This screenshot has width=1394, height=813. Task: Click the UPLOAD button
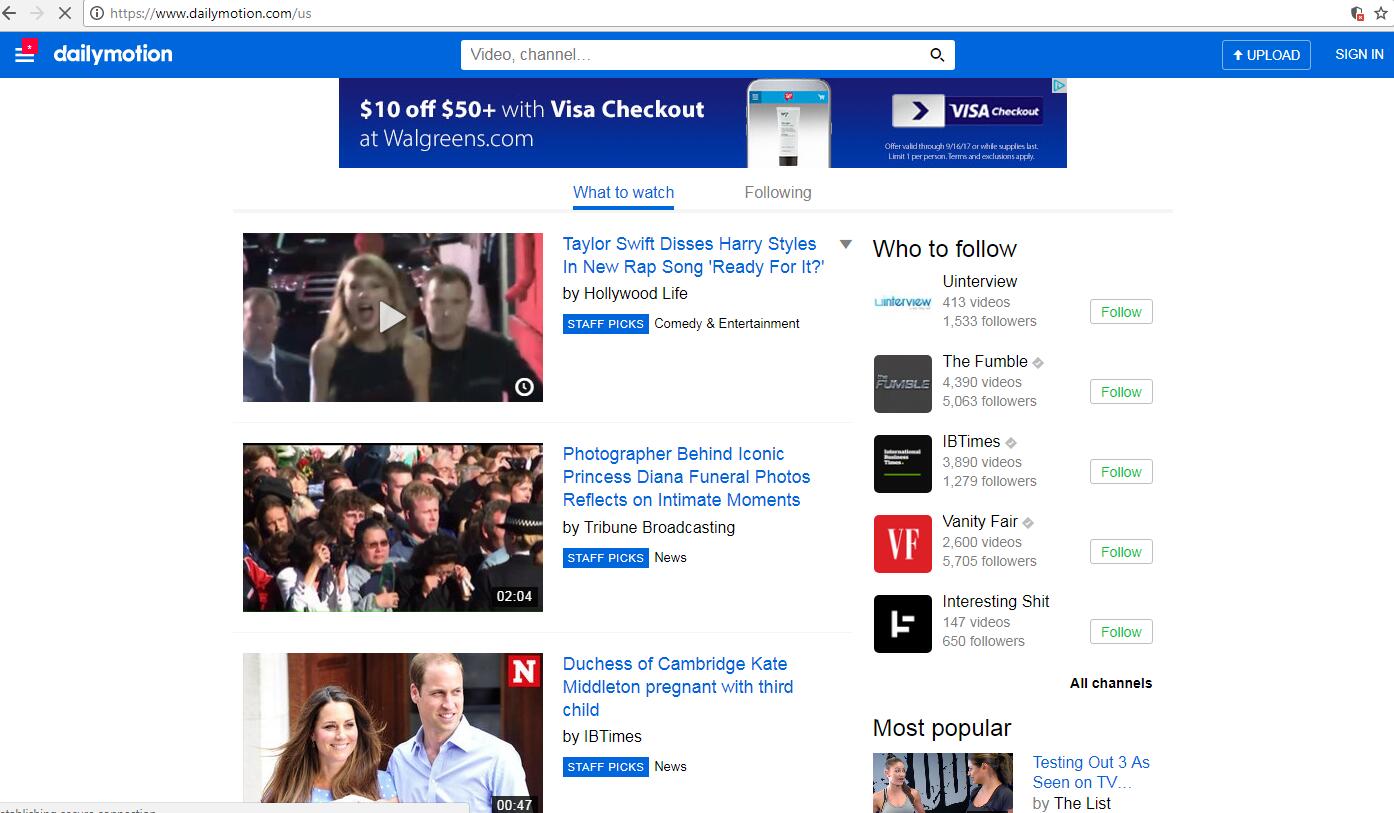coord(1266,55)
